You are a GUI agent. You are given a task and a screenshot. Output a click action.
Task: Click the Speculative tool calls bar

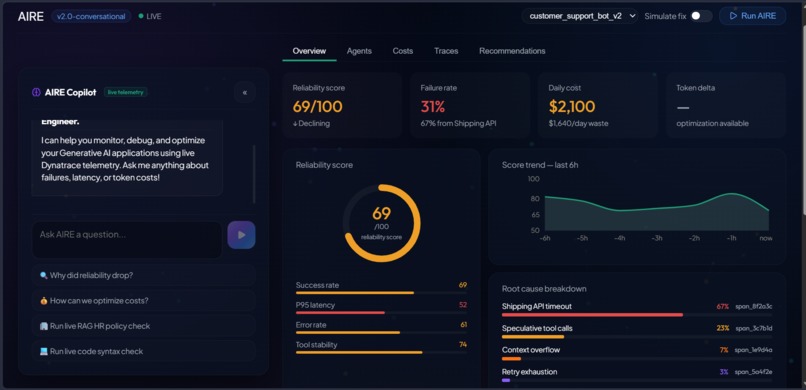pos(637,337)
